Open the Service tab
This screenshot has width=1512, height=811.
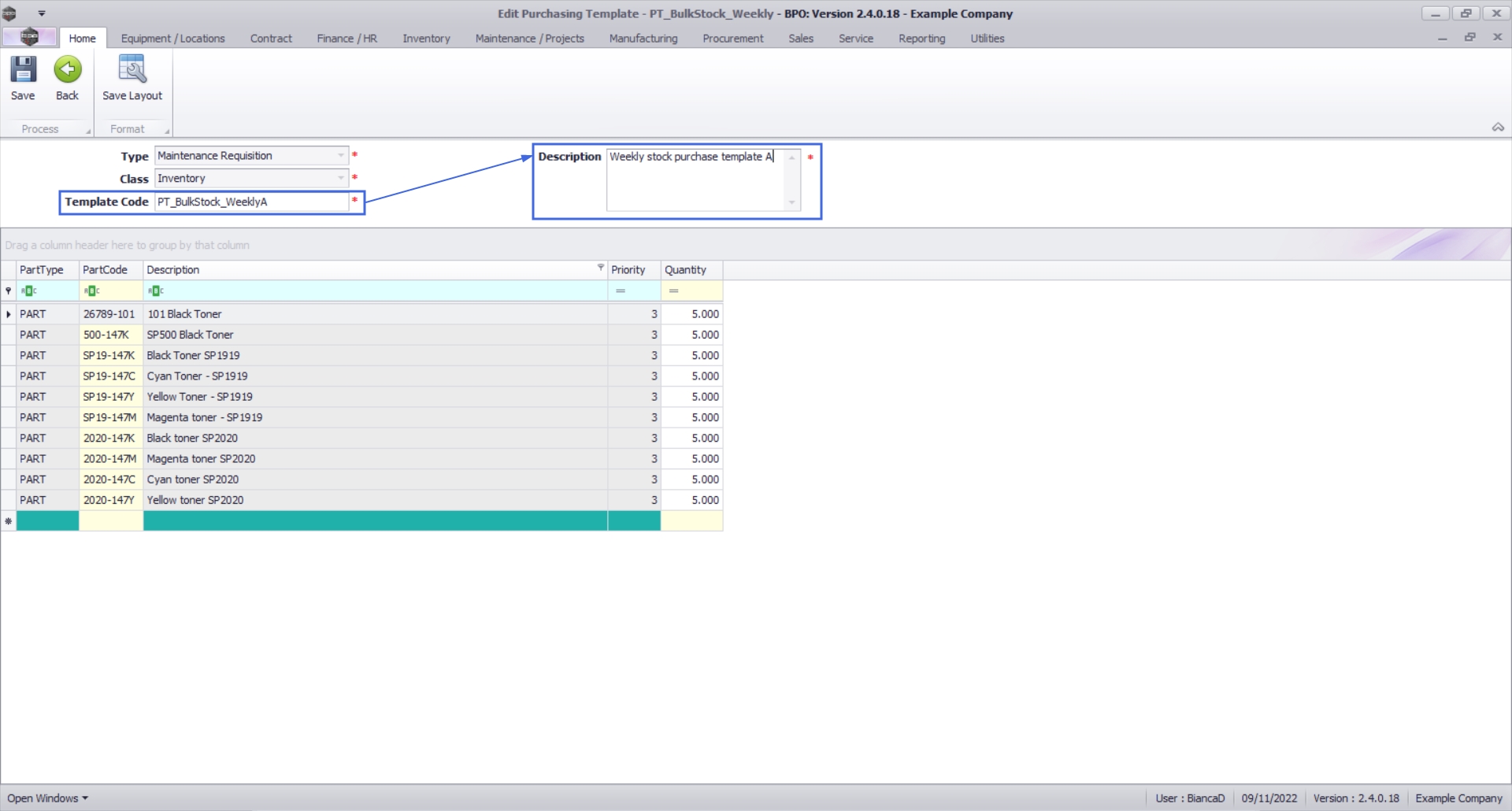[x=855, y=38]
